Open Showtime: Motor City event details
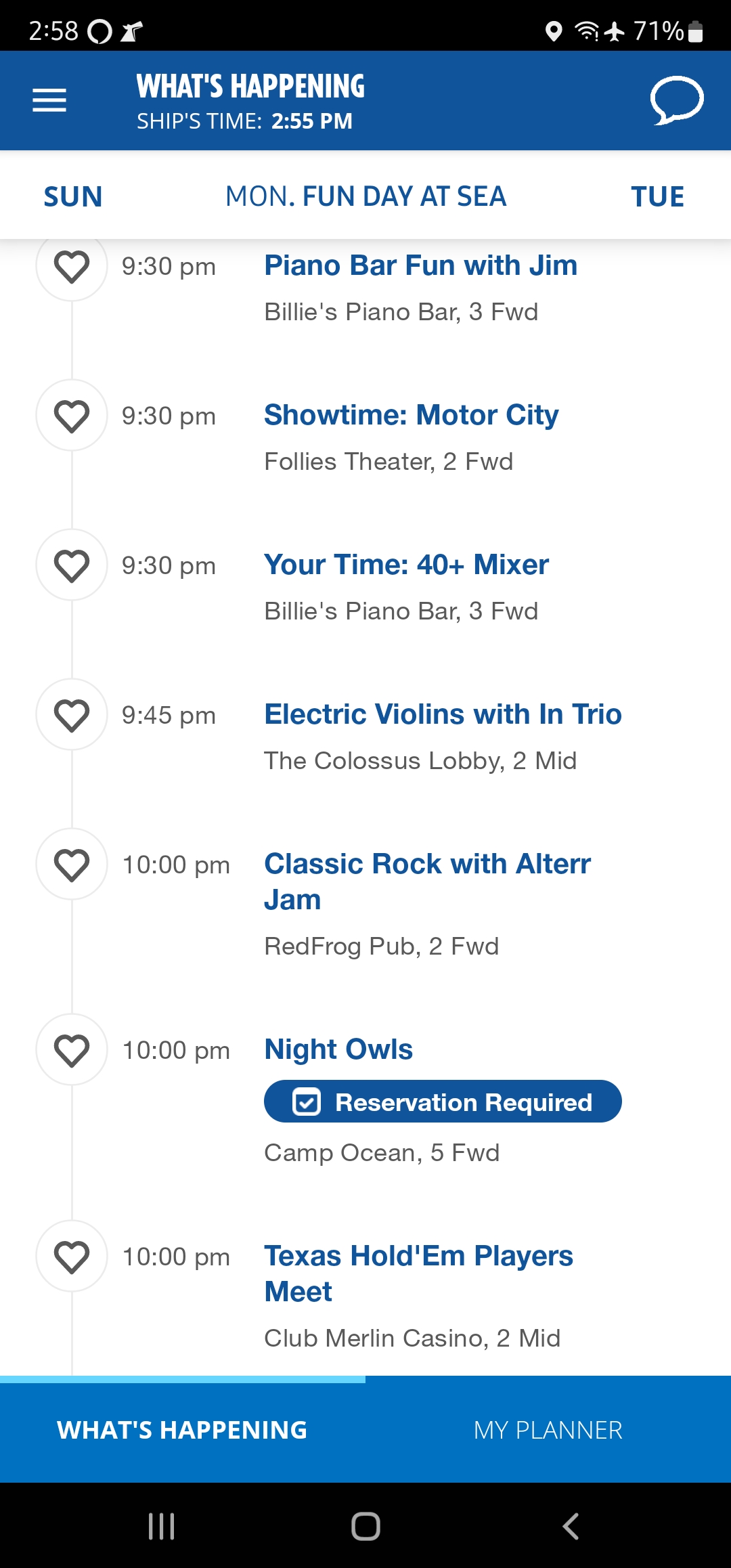The width and height of the screenshot is (731, 1568). 412,415
